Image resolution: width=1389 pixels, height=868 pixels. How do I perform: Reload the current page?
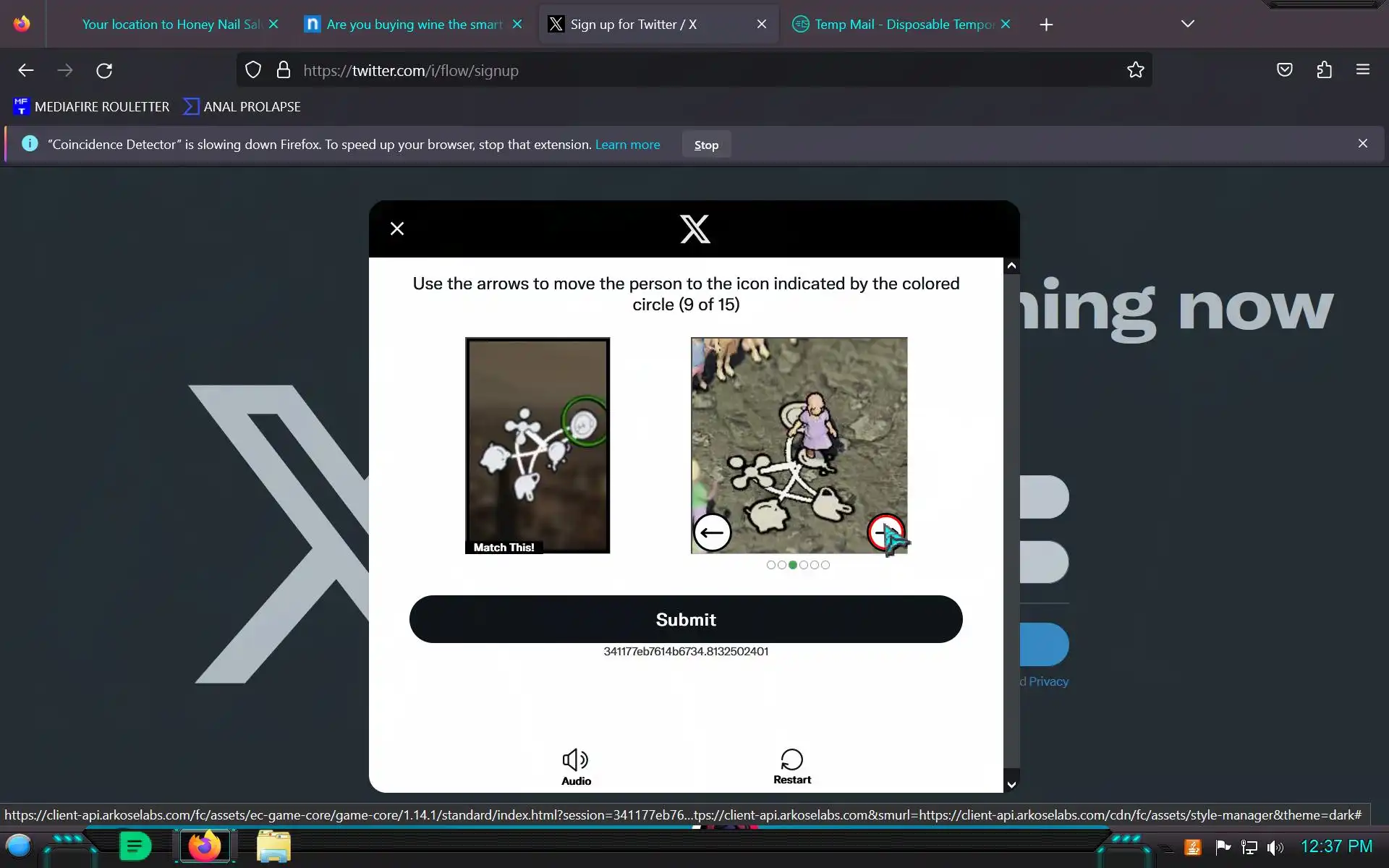click(104, 70)
